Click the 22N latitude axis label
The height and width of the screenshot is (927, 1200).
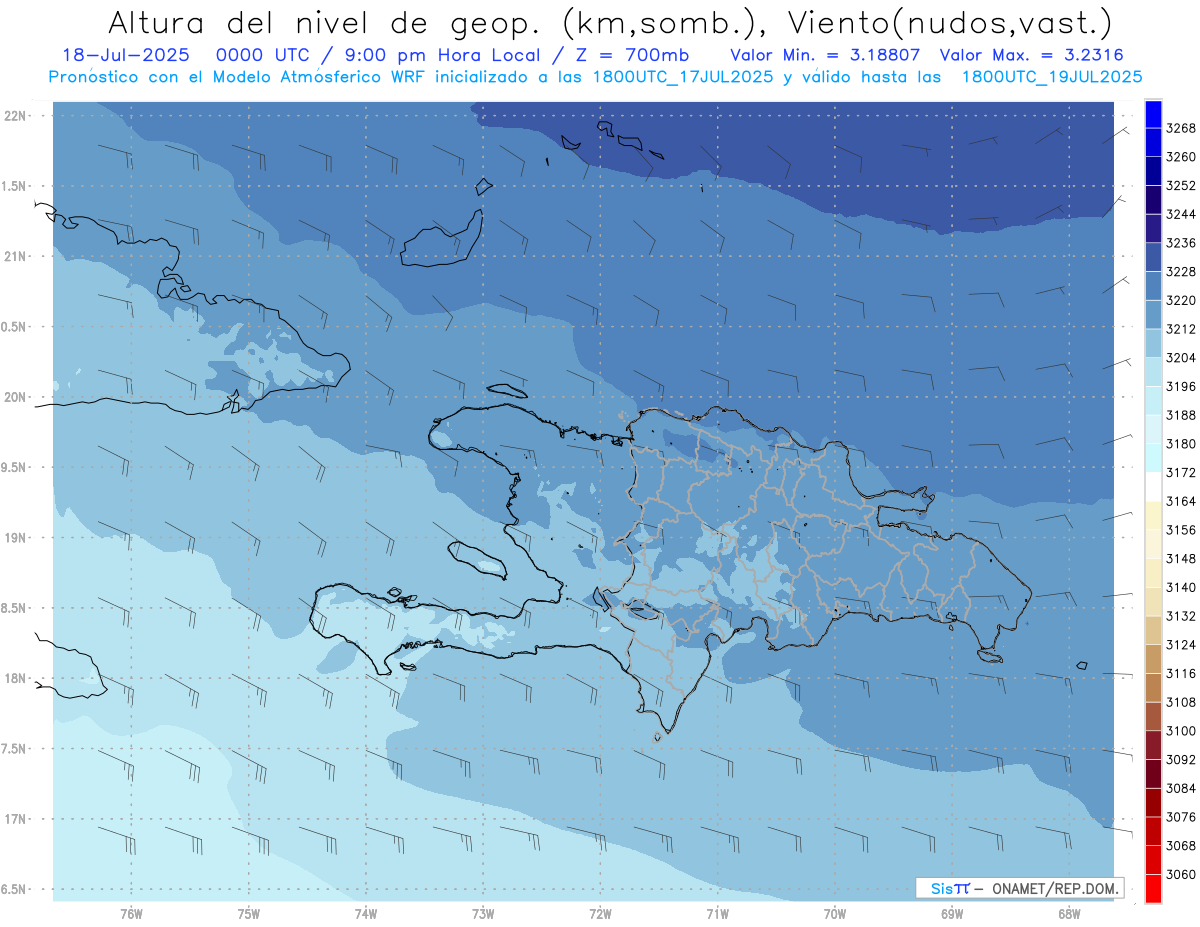point(15,116)
